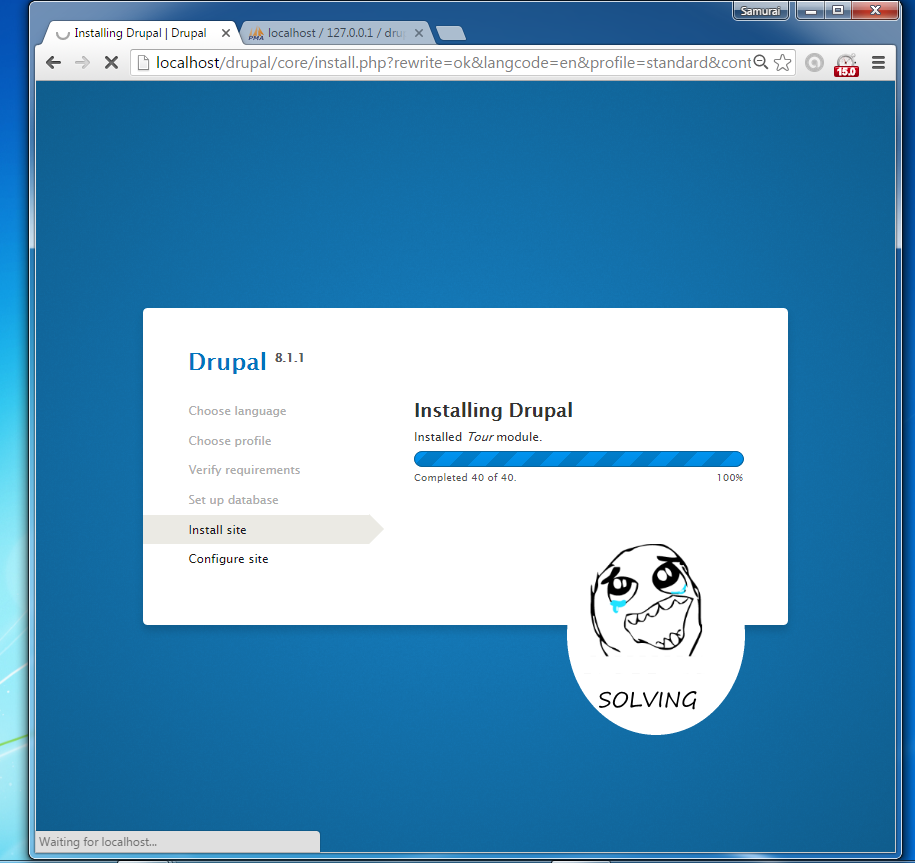Click the Samurai profile button

[x=760, y=11]
